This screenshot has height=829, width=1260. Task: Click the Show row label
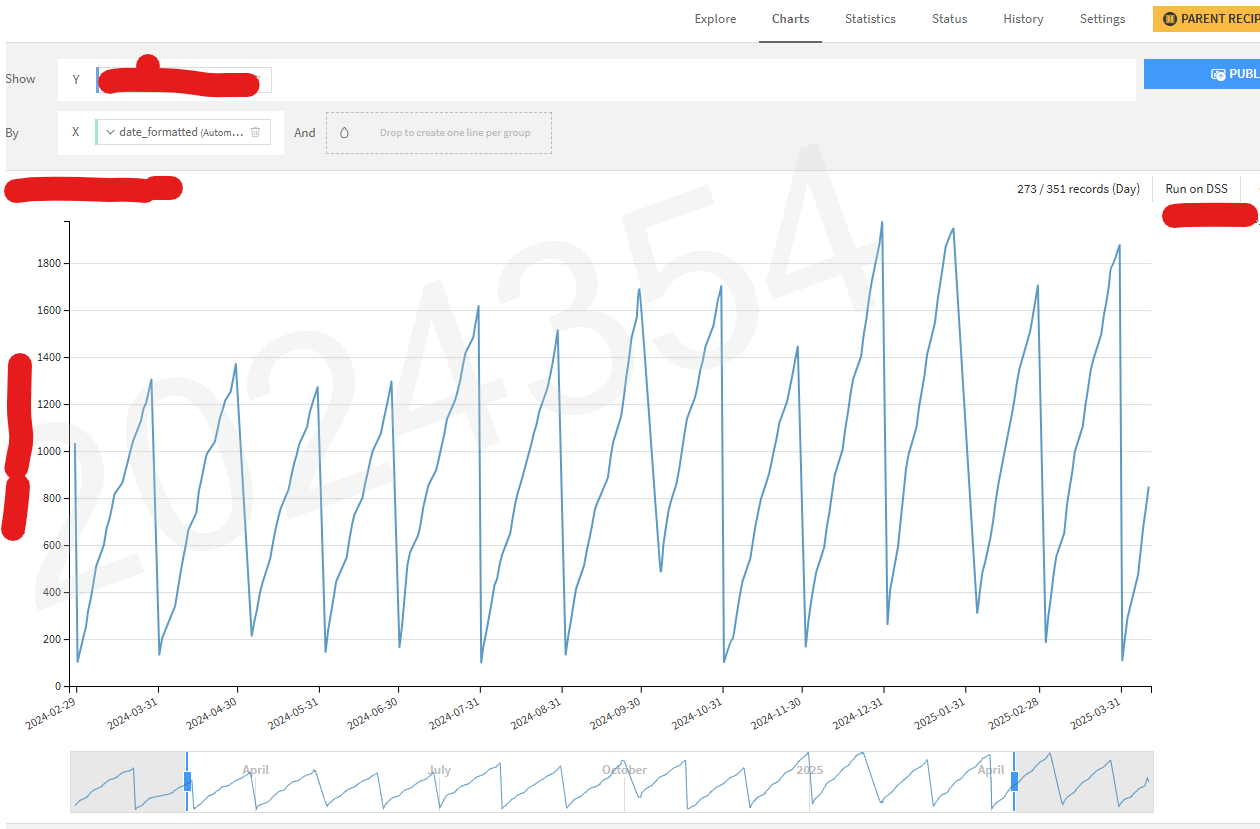pyautogui.click(x=20, y=79)
